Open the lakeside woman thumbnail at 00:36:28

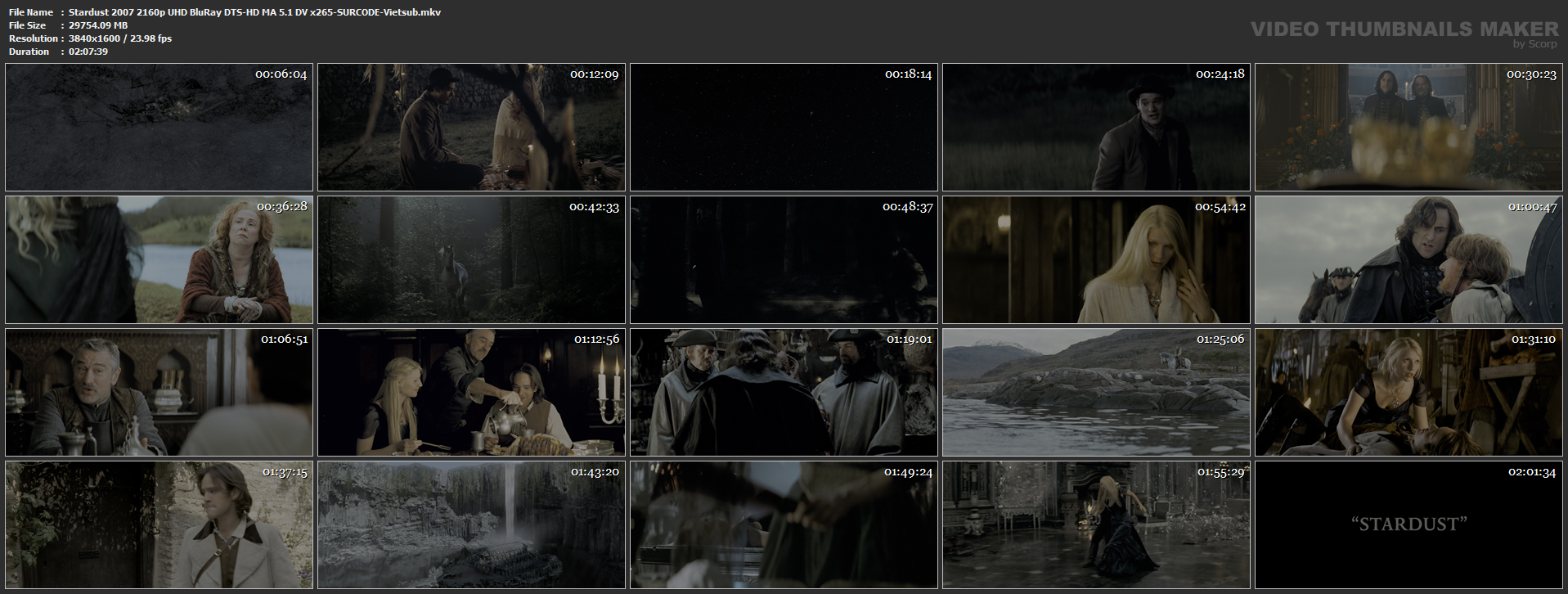coord(159,260)
